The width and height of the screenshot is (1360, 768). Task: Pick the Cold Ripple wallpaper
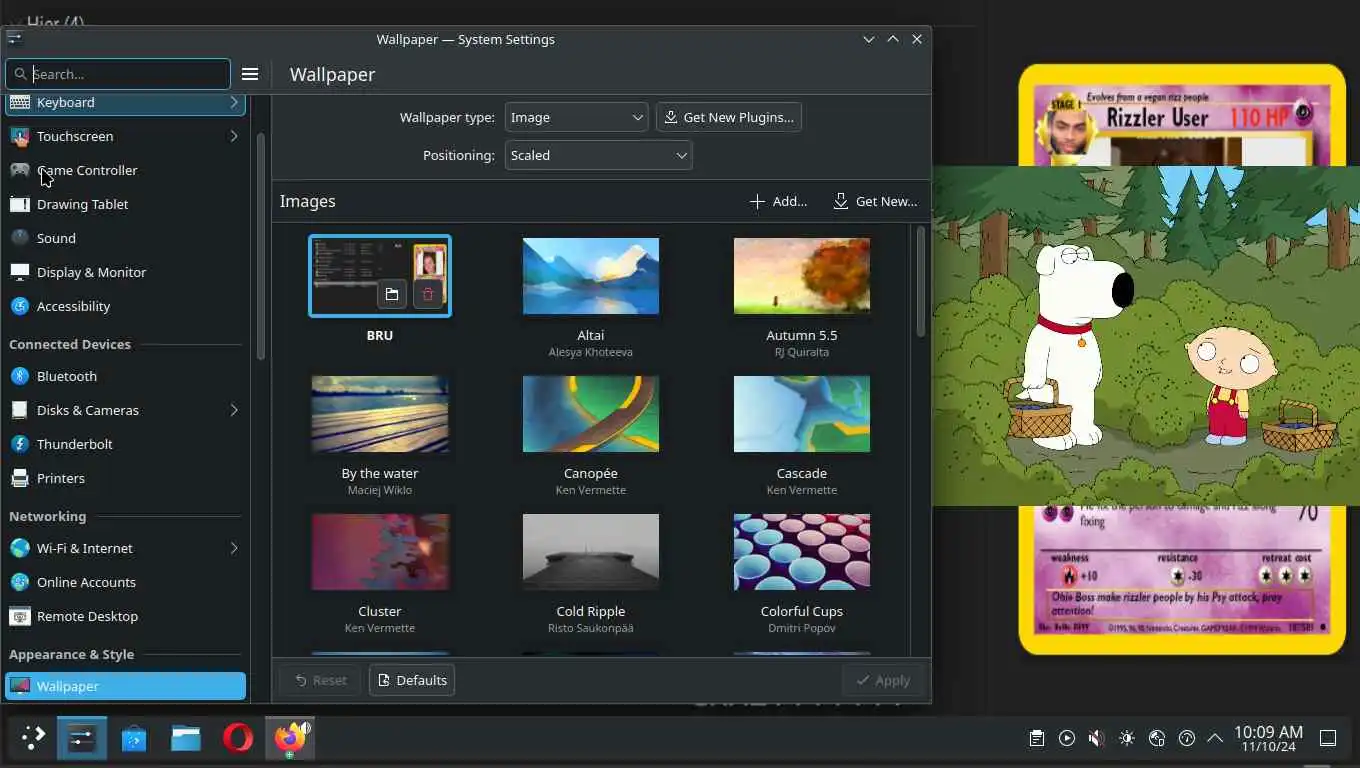(591, 552)
